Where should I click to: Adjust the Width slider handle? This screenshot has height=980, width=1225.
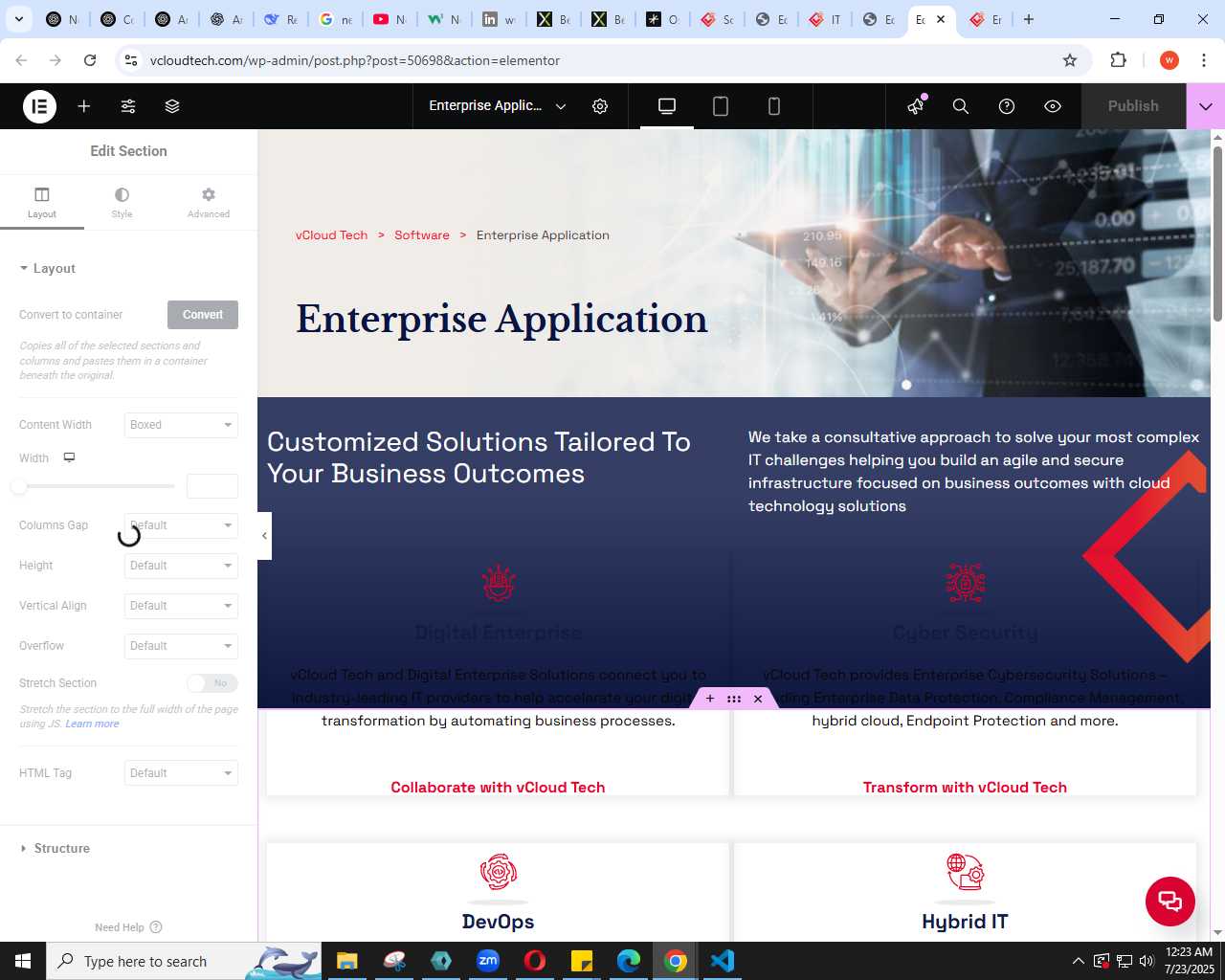18,486
